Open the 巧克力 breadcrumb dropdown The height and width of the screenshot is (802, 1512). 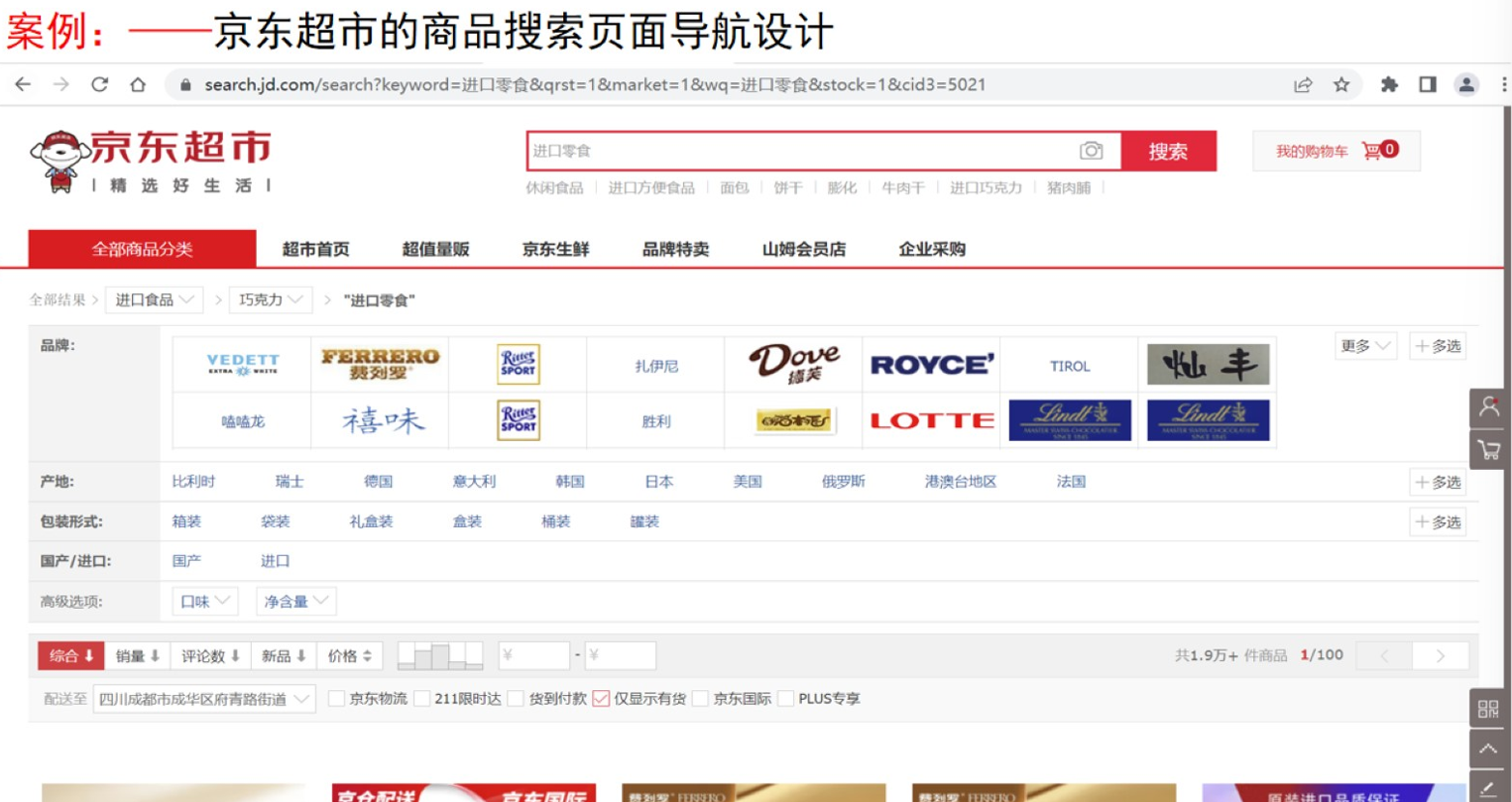[271, 299]
